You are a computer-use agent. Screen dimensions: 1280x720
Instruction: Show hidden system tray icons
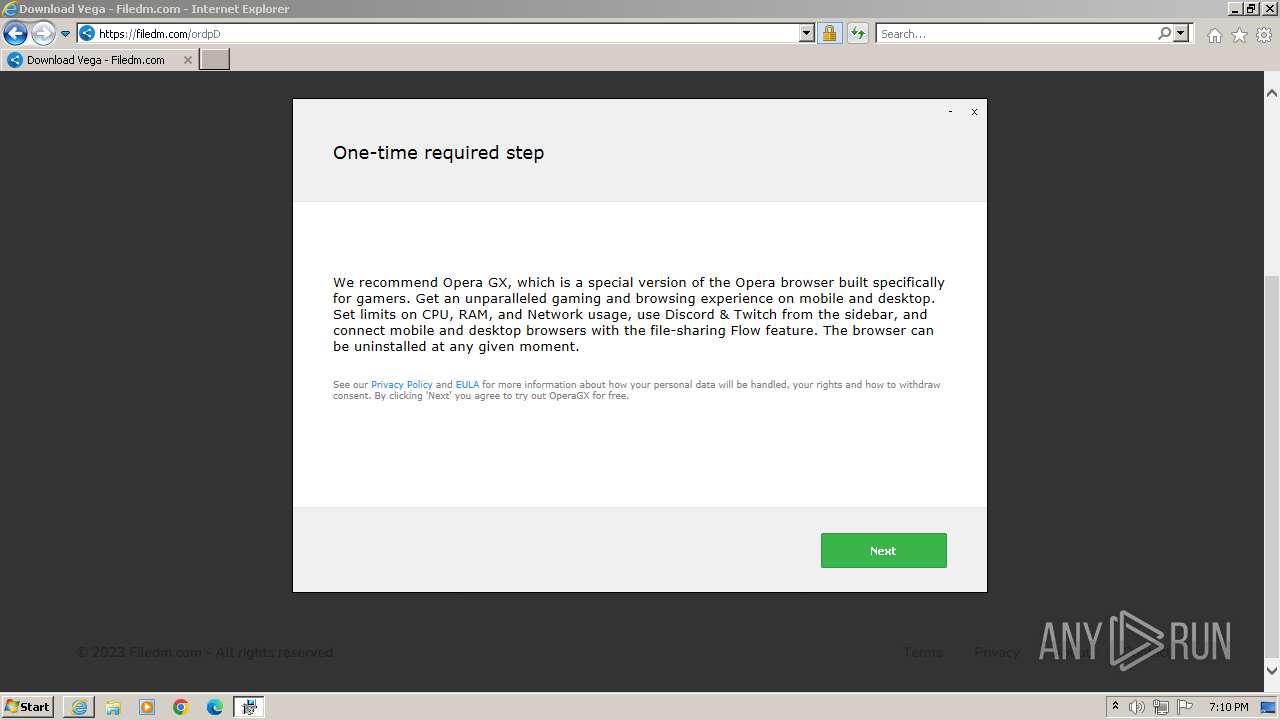1115,707
